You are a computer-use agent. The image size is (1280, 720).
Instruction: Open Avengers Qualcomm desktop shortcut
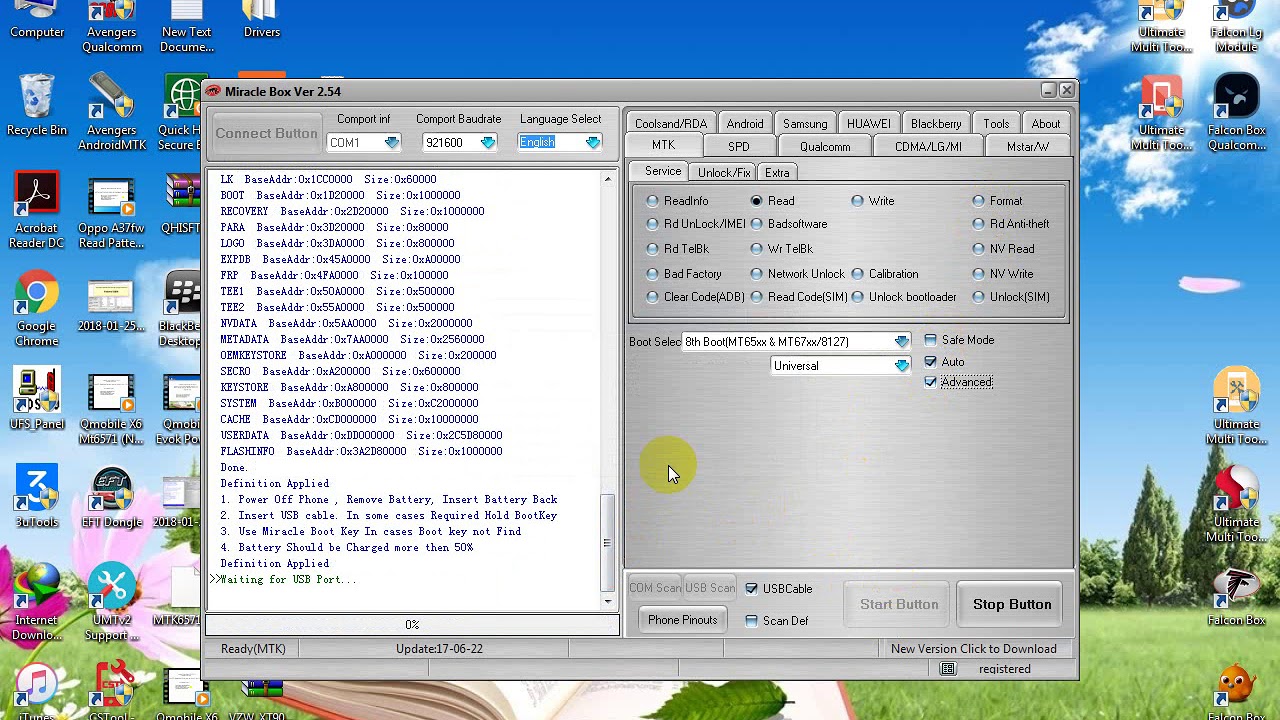[112, 27]
